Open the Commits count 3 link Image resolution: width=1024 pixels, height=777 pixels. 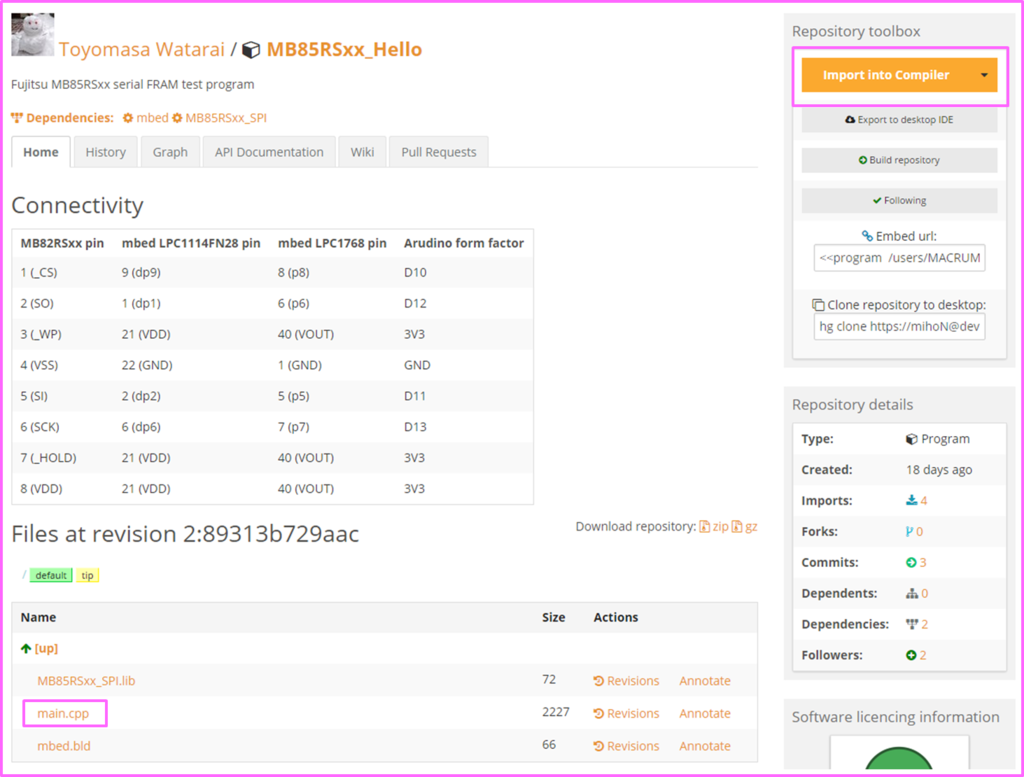point(923,563)
